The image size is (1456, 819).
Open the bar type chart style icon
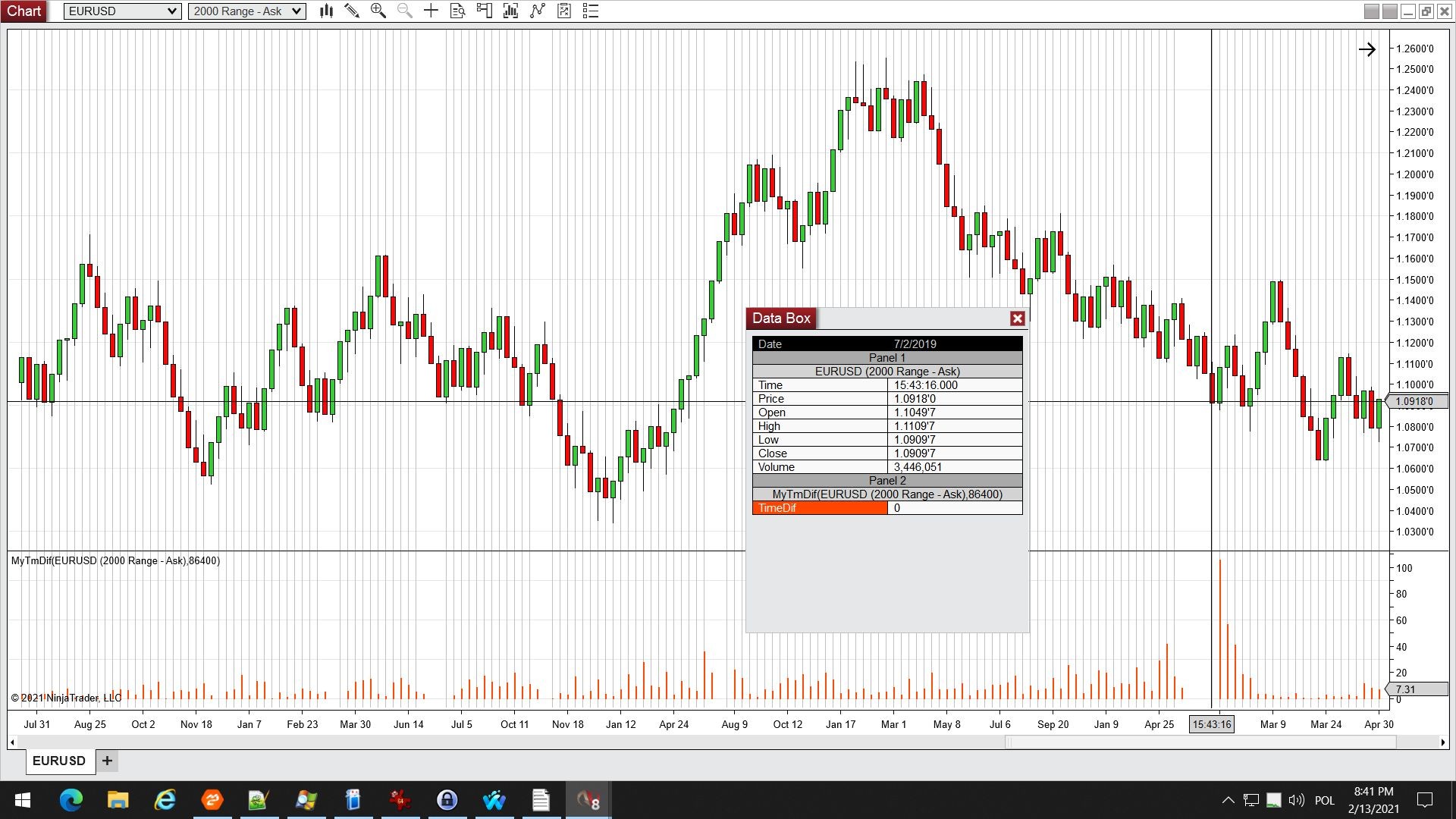[x=326, y=11]
